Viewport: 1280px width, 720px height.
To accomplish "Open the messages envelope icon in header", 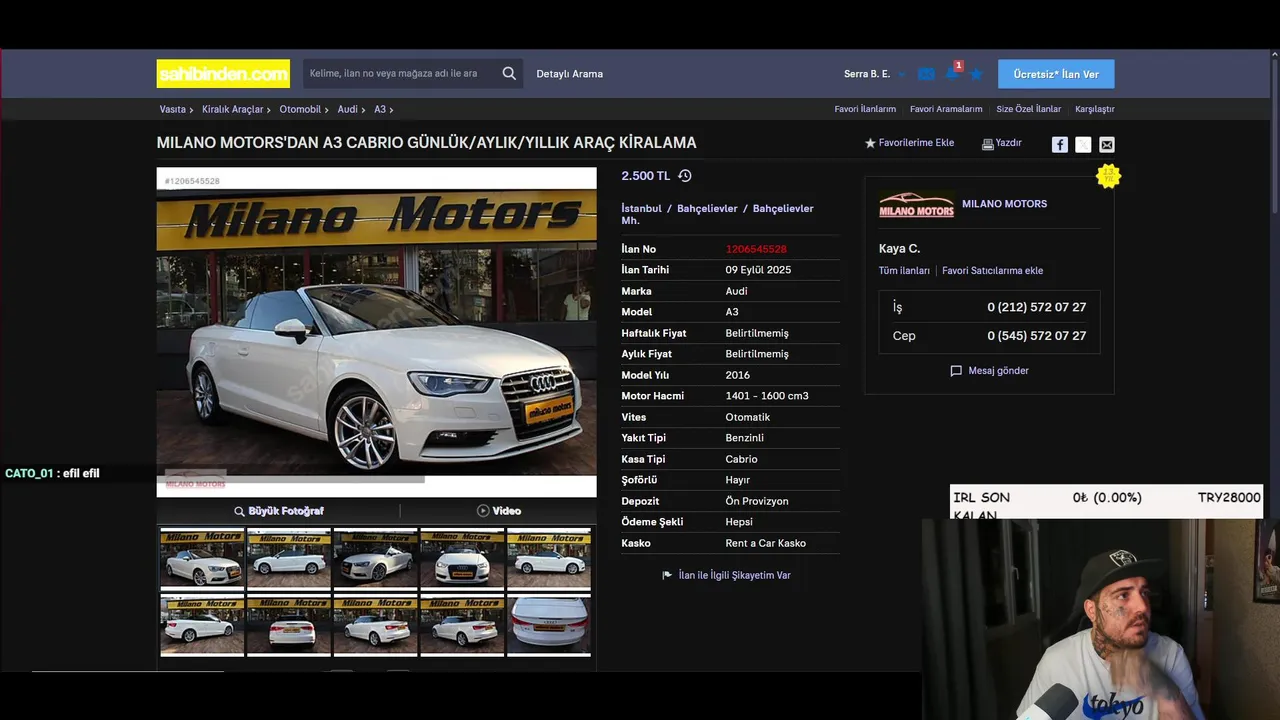I will [926, 74].
